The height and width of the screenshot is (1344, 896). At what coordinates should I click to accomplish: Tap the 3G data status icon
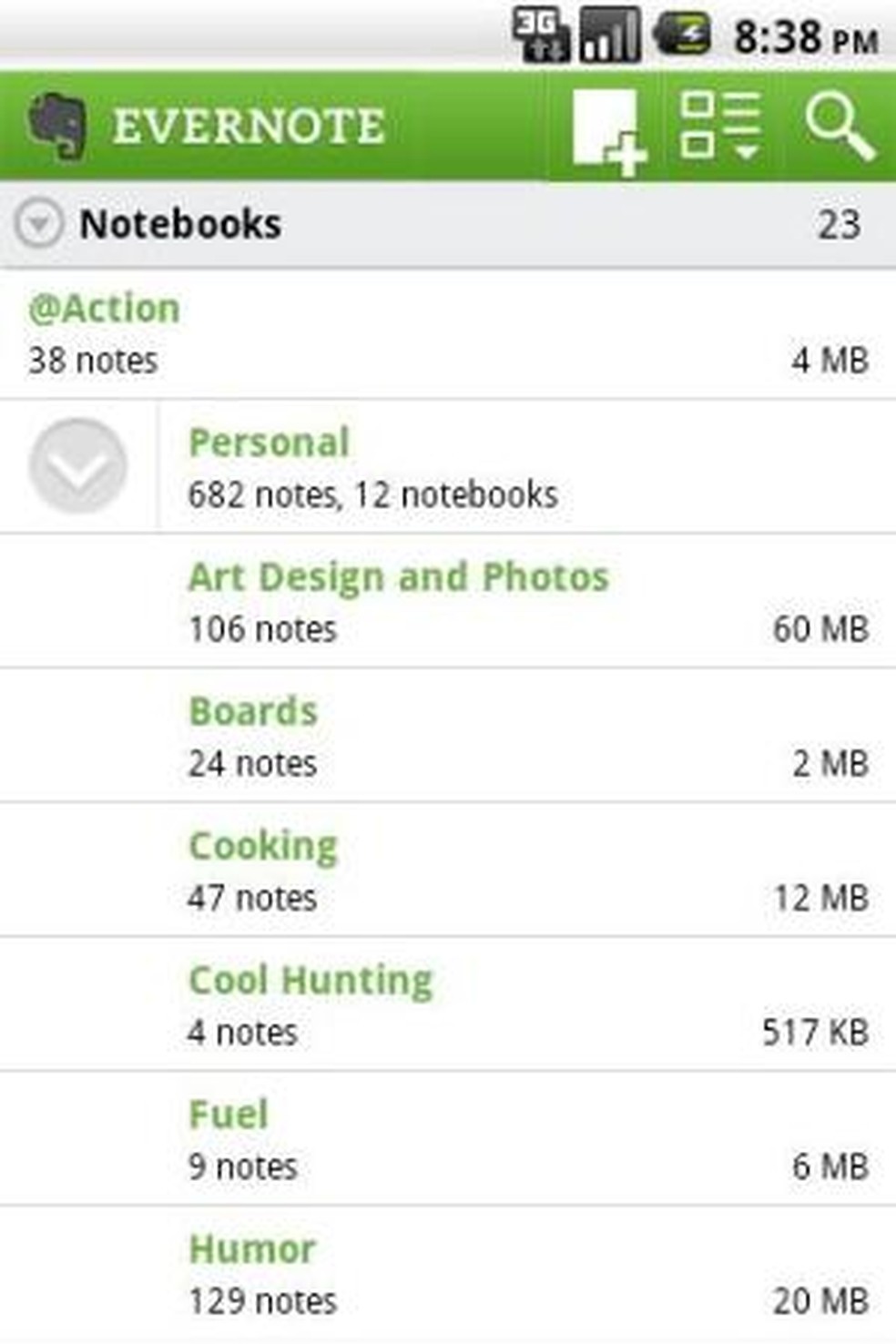pyautogui.click(x=540, y=36)
